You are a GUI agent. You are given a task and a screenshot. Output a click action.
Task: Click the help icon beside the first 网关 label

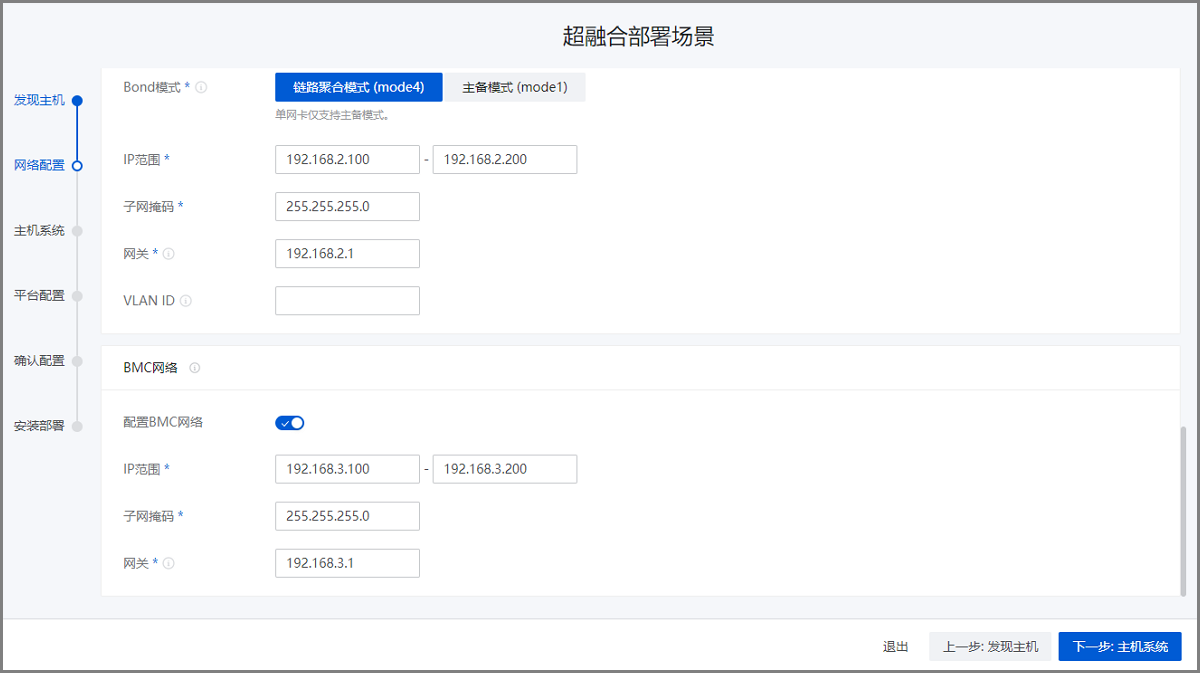pos(169,254)
